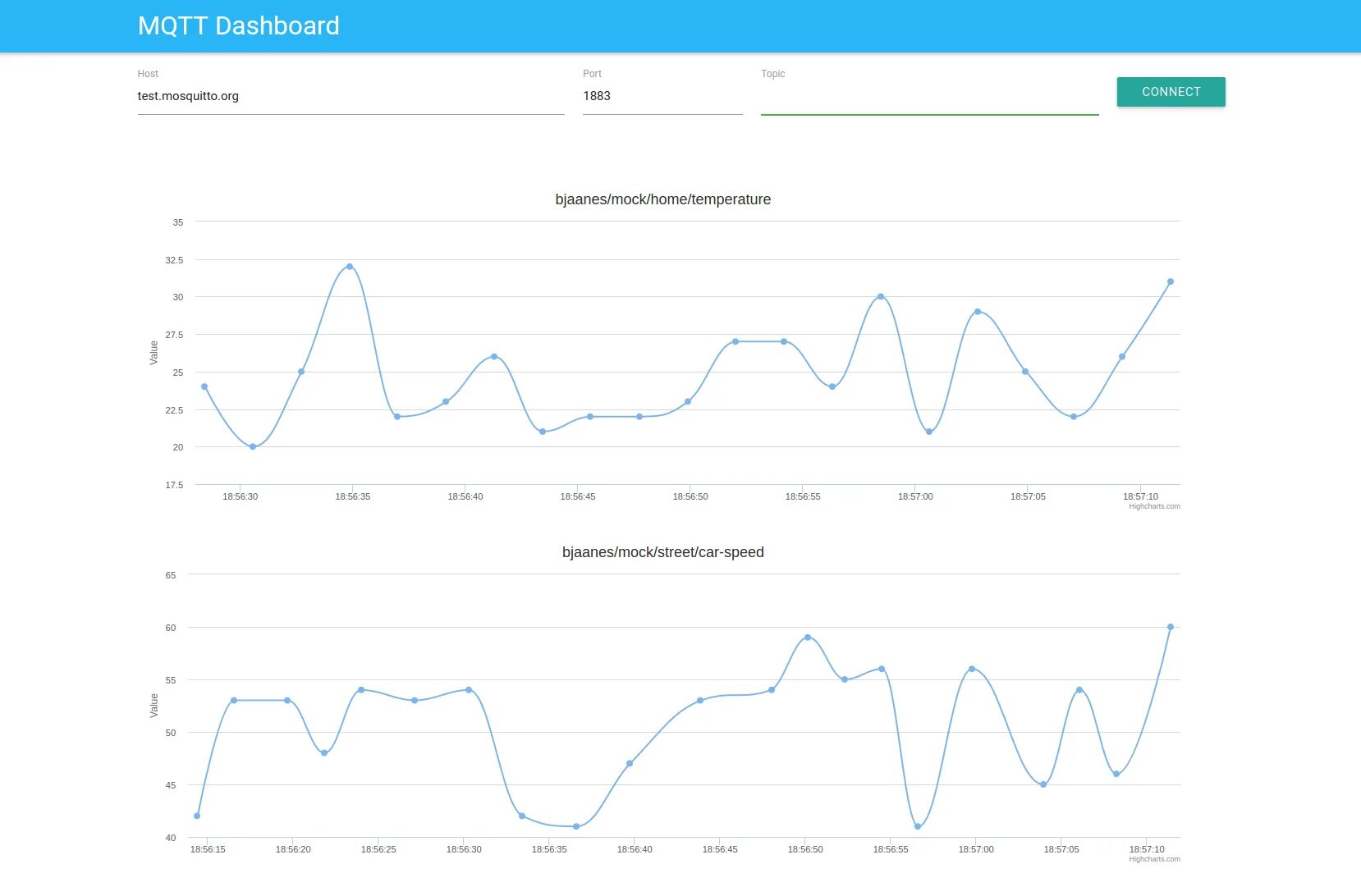The height and width of the screenshot is (896, 1361).
Task: Click the Value axis title of car-speed chart
Action: point(154,706)
